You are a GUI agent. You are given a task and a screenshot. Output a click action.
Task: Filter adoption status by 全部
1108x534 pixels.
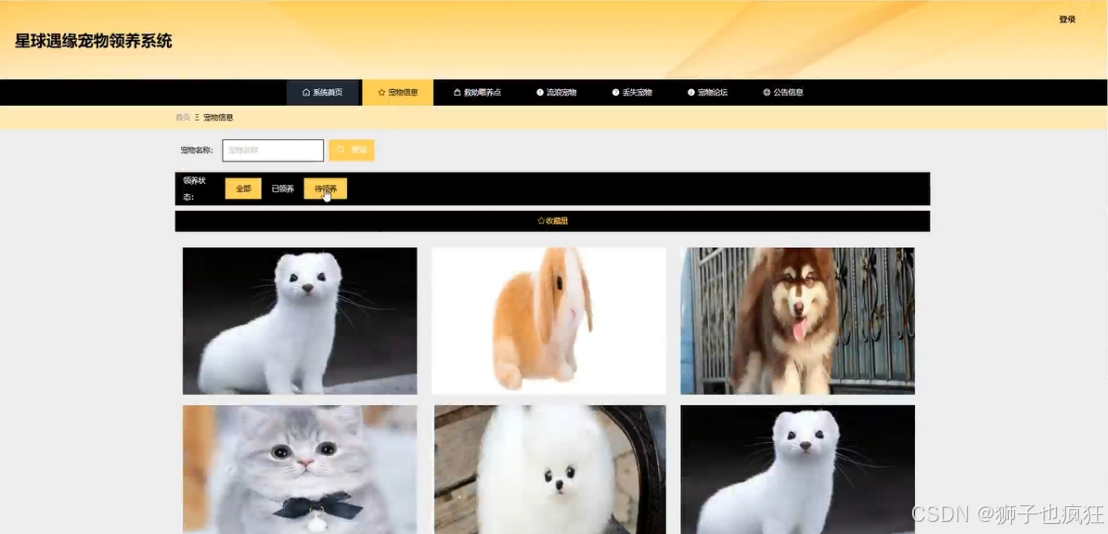(x=243, y=189)
